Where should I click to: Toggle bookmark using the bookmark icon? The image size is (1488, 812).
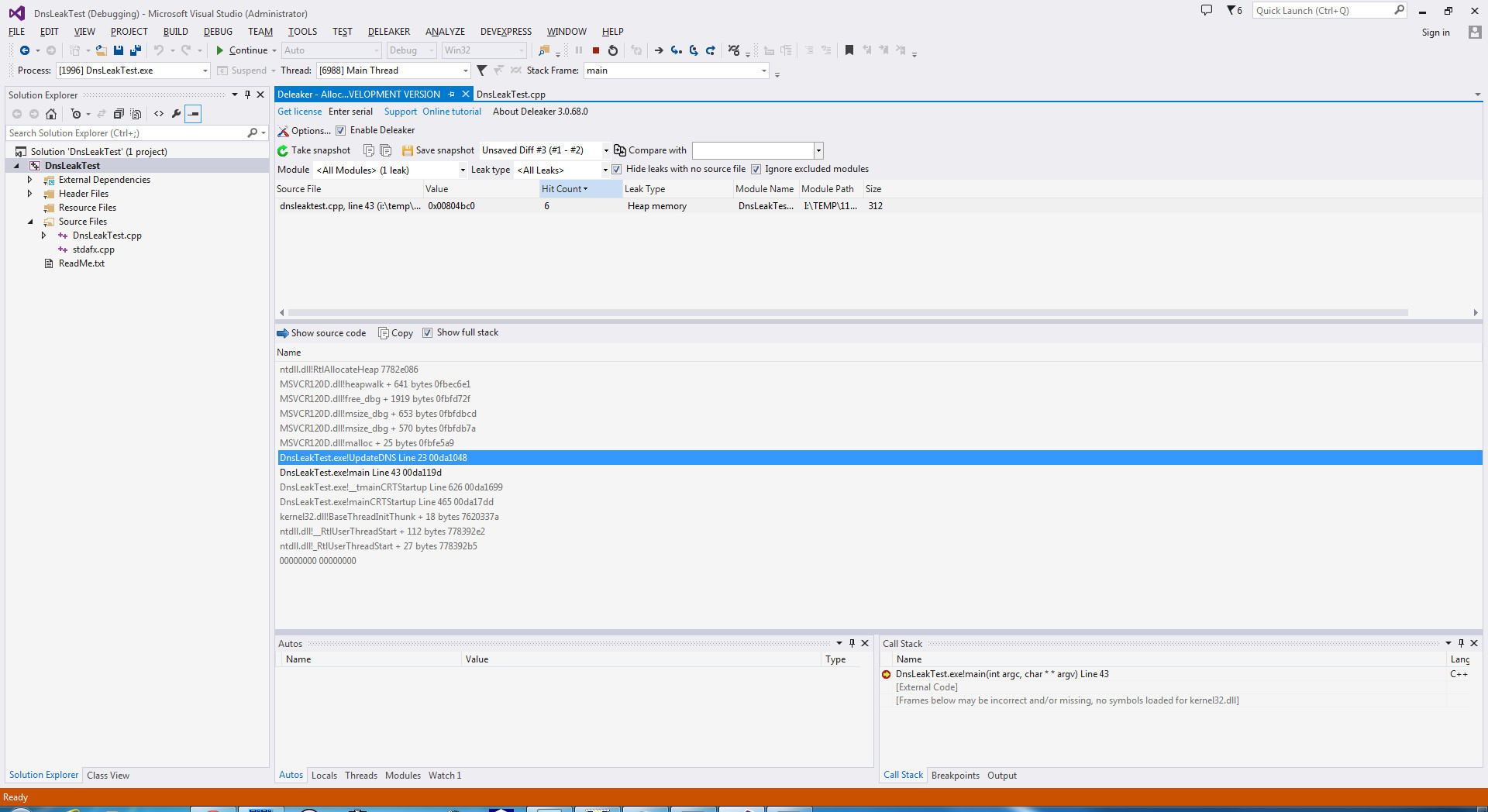click(x=849, y=50)
